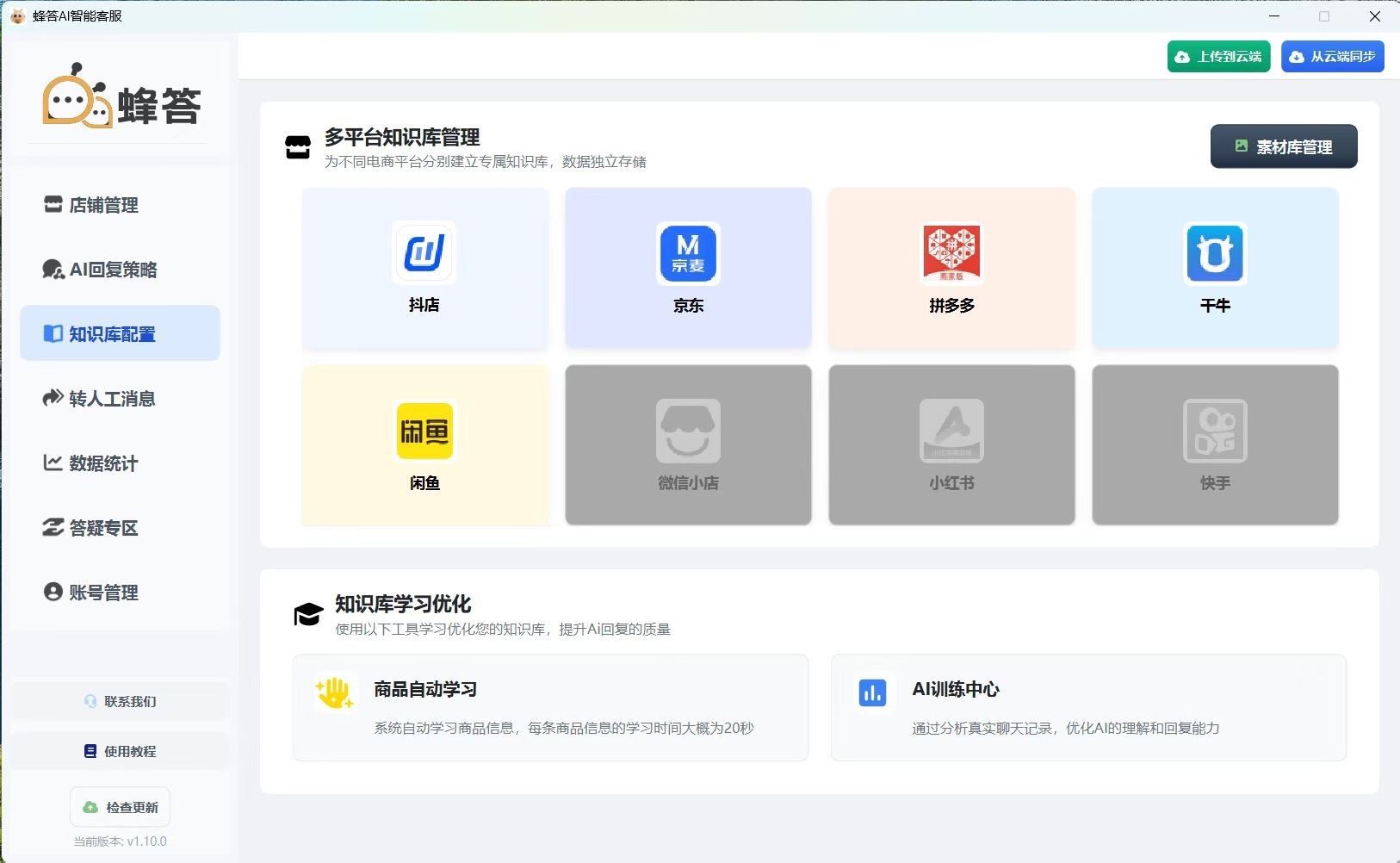The height and width of the screenshot is (863, 1400).
Task: Open 转人工消息 sidebar entry
Action: (x=112, y=399)
